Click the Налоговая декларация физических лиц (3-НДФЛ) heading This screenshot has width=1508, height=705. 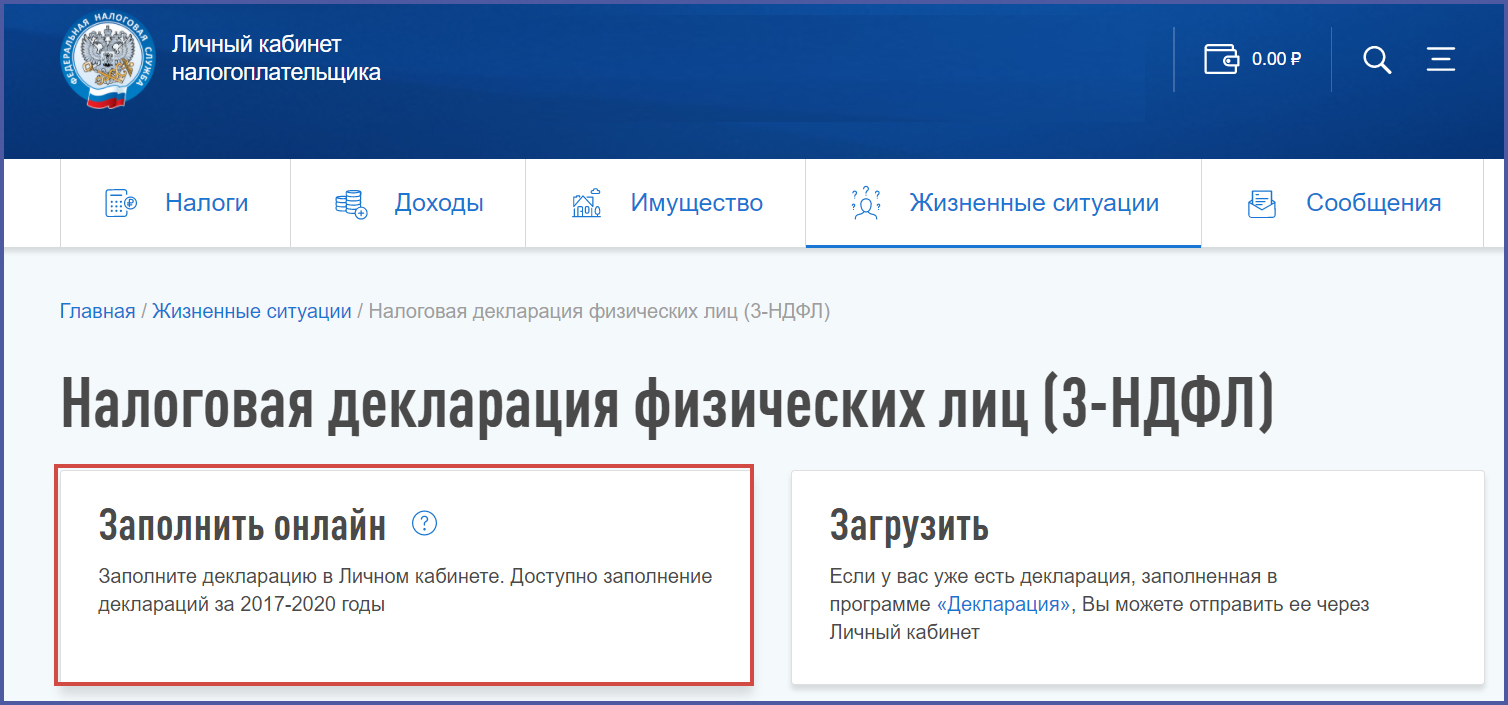(667, 403)
